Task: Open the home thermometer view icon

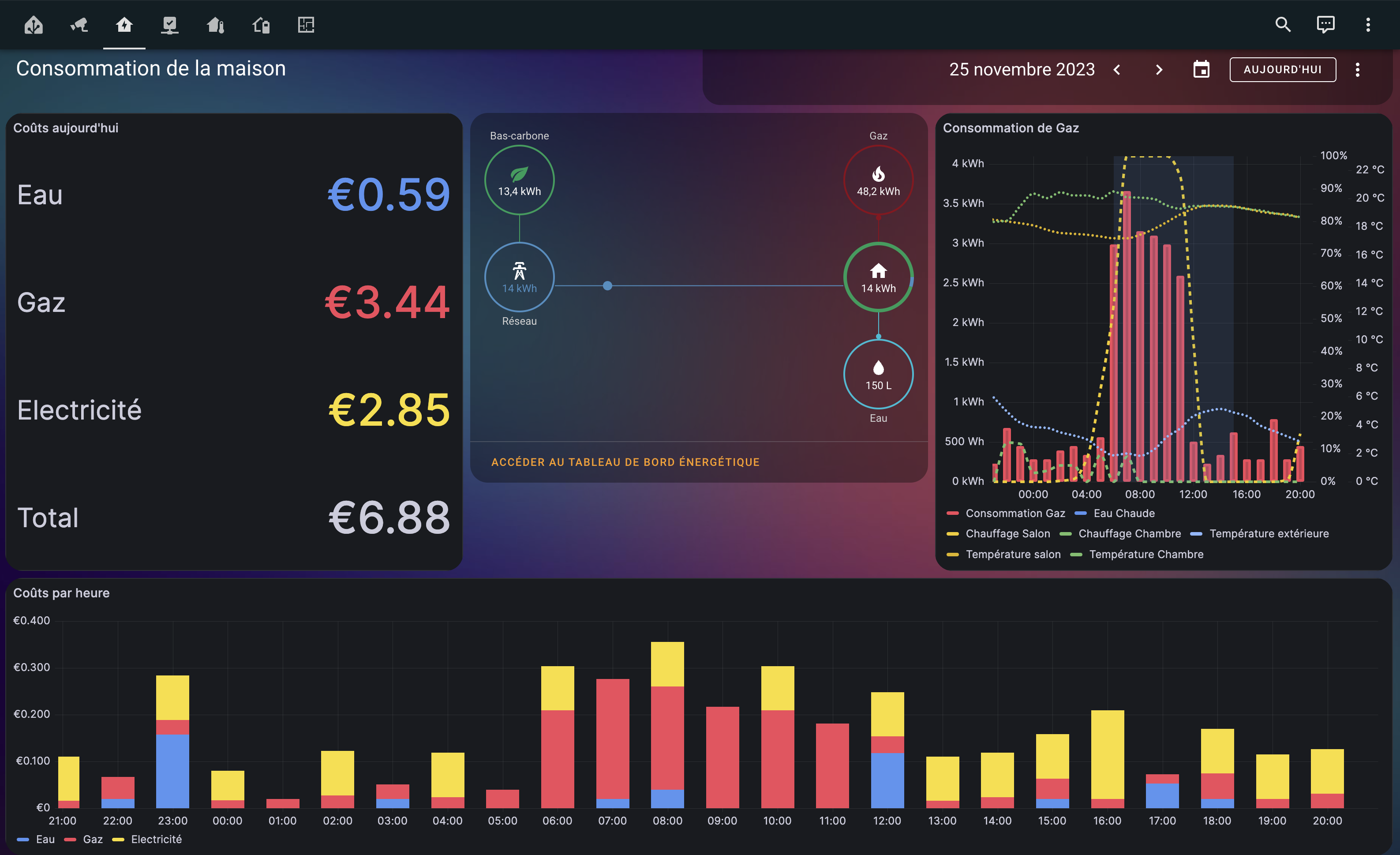Action: coord(215,24)
